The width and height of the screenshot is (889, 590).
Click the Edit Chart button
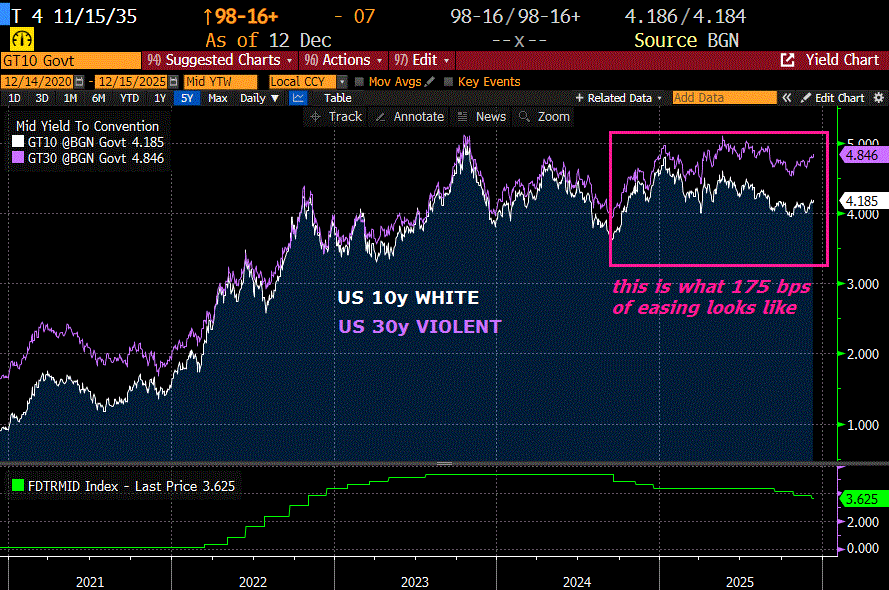(x=832, y=98)
